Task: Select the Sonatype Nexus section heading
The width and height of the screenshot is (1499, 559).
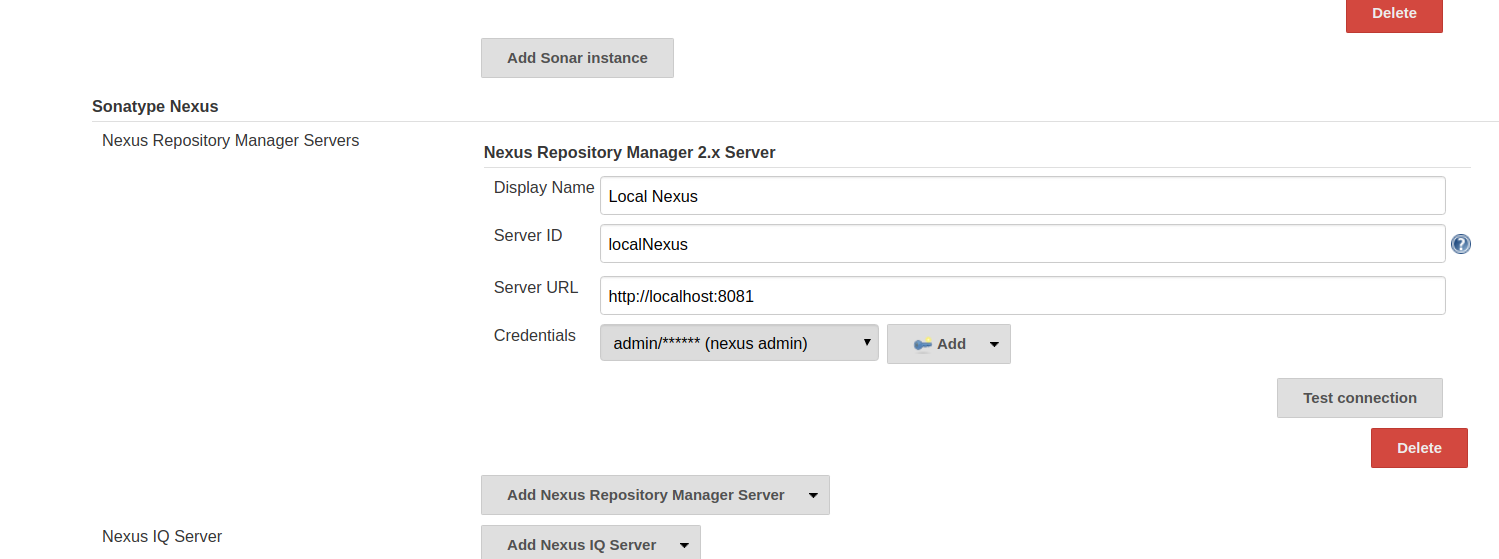Action: (x=155, y=106)
